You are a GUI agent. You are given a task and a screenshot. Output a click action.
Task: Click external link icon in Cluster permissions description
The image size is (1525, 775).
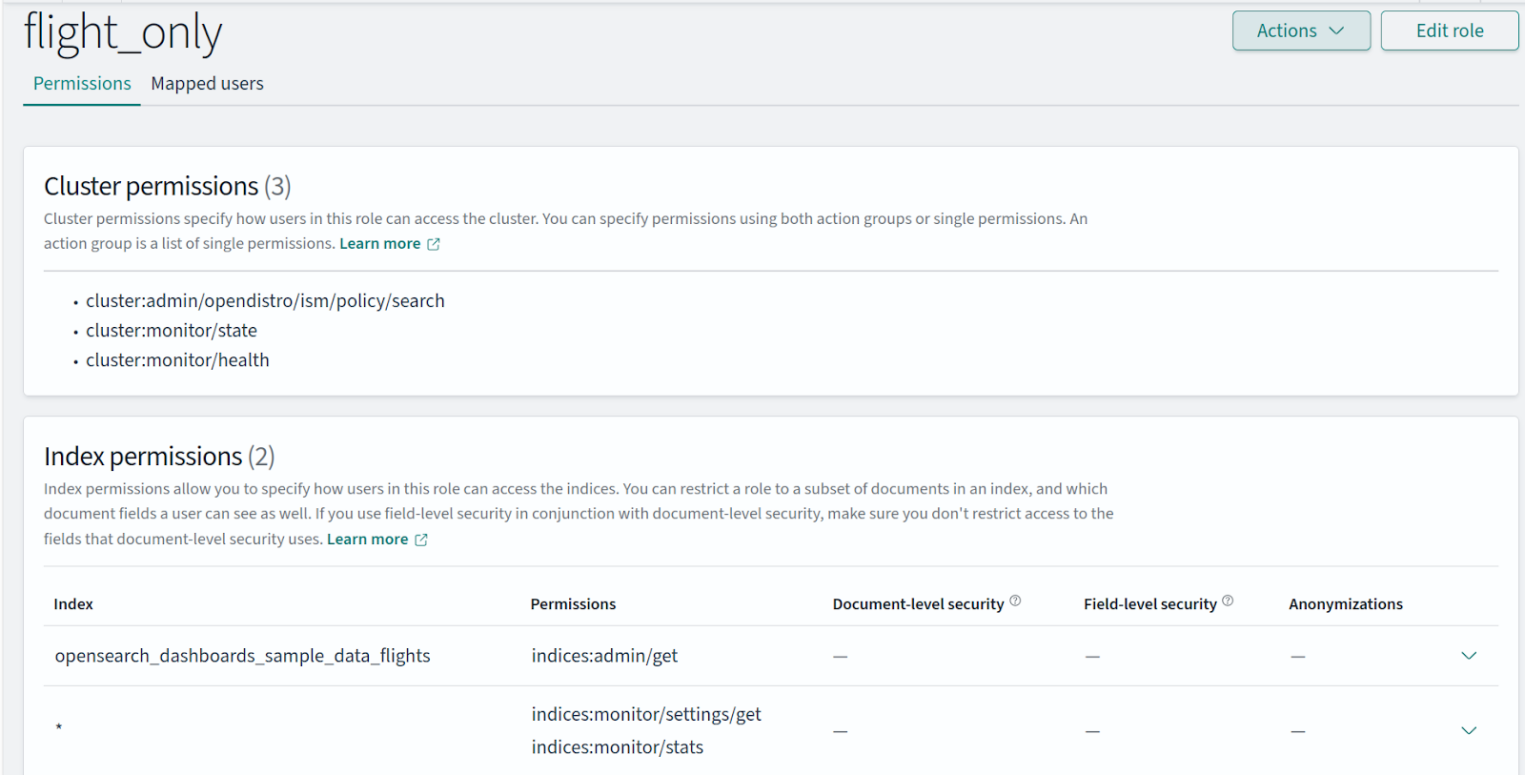click(x=433, y=244)
